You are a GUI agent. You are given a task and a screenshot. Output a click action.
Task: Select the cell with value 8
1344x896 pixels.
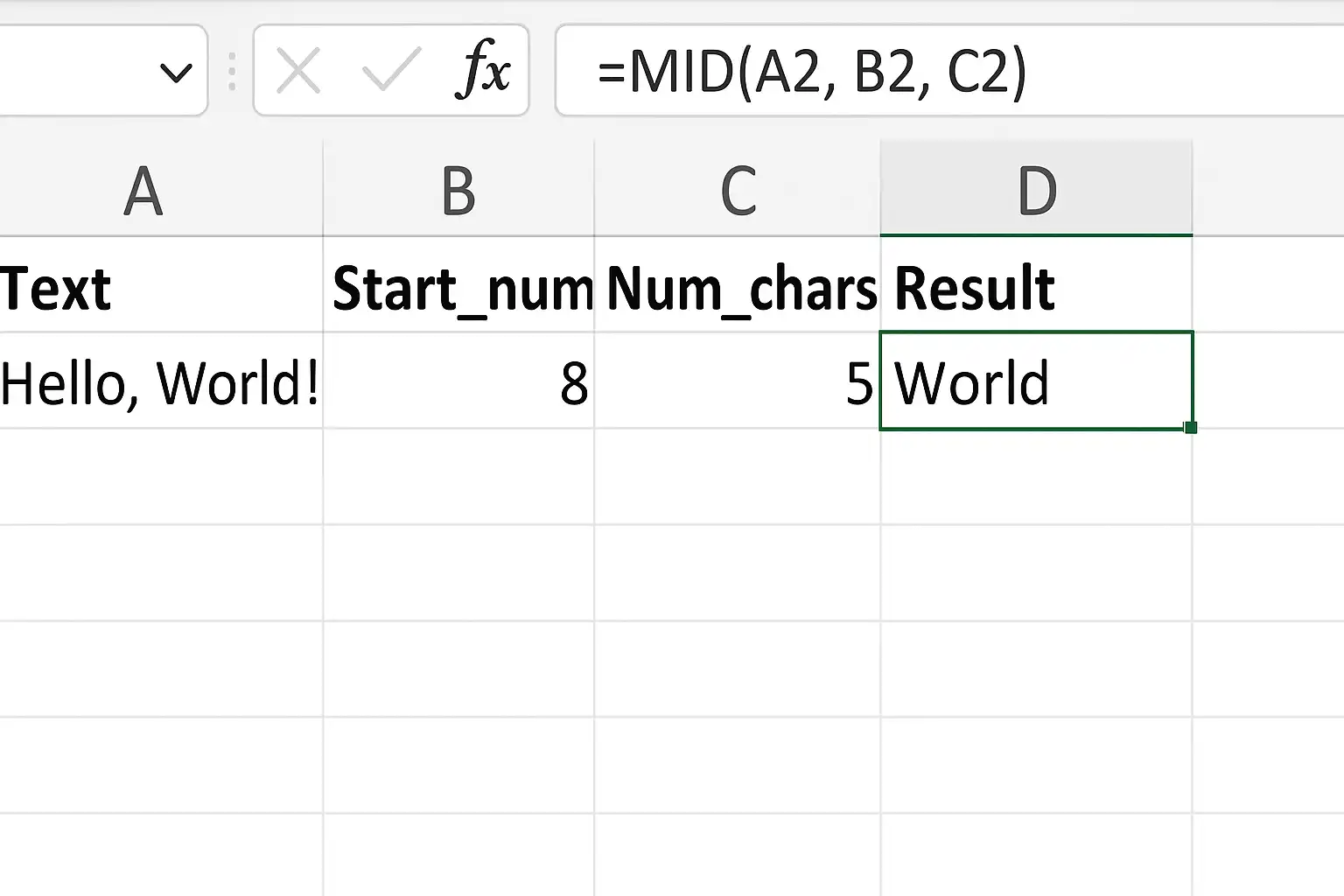point(458,381)
